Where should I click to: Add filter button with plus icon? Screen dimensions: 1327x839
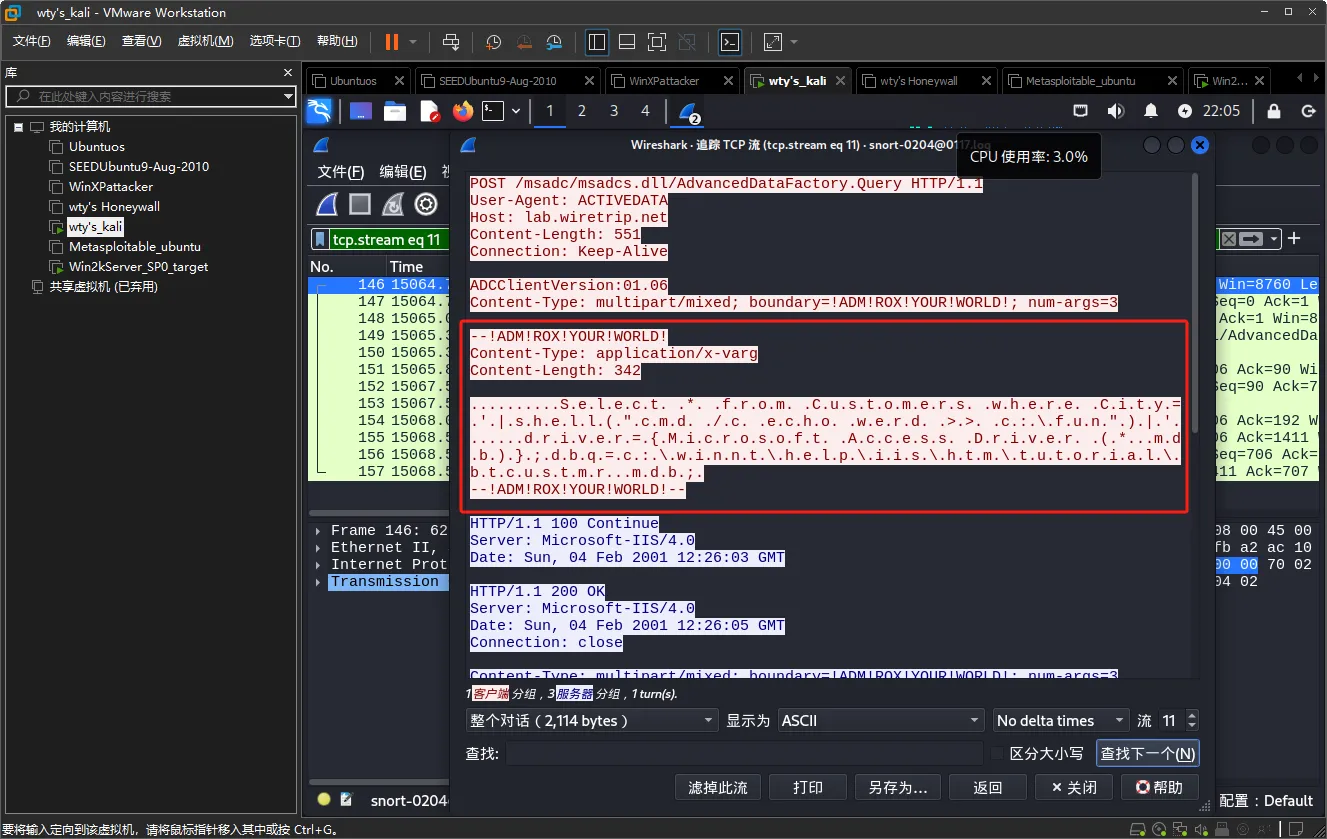pos(1294,238)
